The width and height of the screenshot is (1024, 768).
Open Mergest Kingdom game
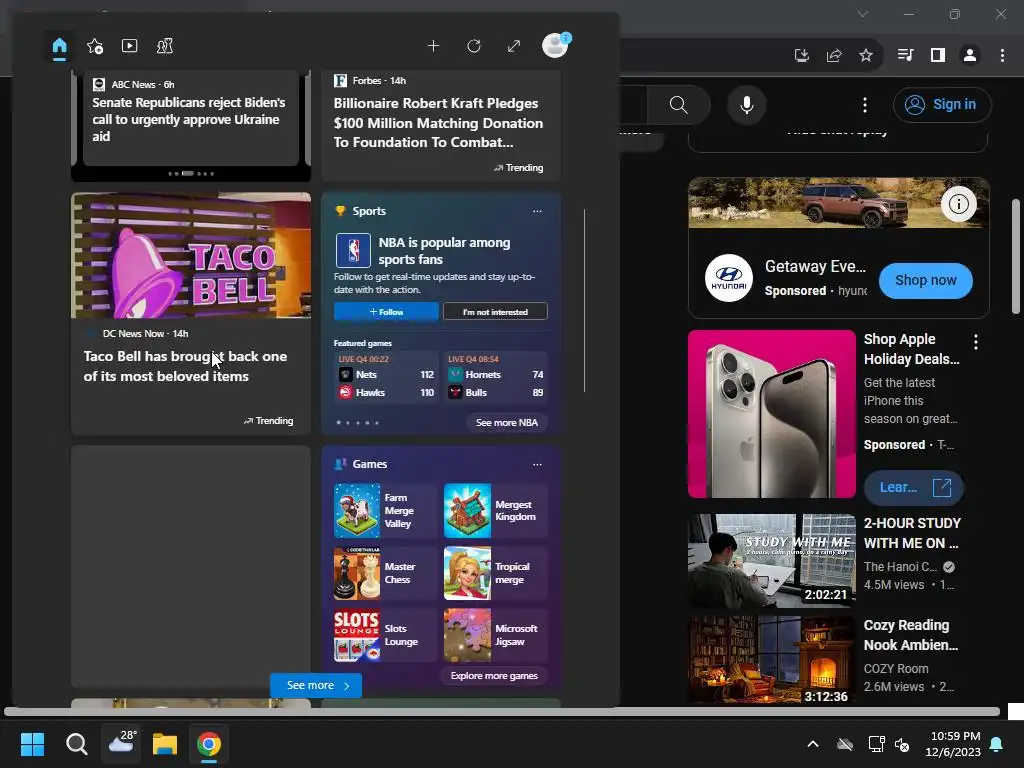495,511
